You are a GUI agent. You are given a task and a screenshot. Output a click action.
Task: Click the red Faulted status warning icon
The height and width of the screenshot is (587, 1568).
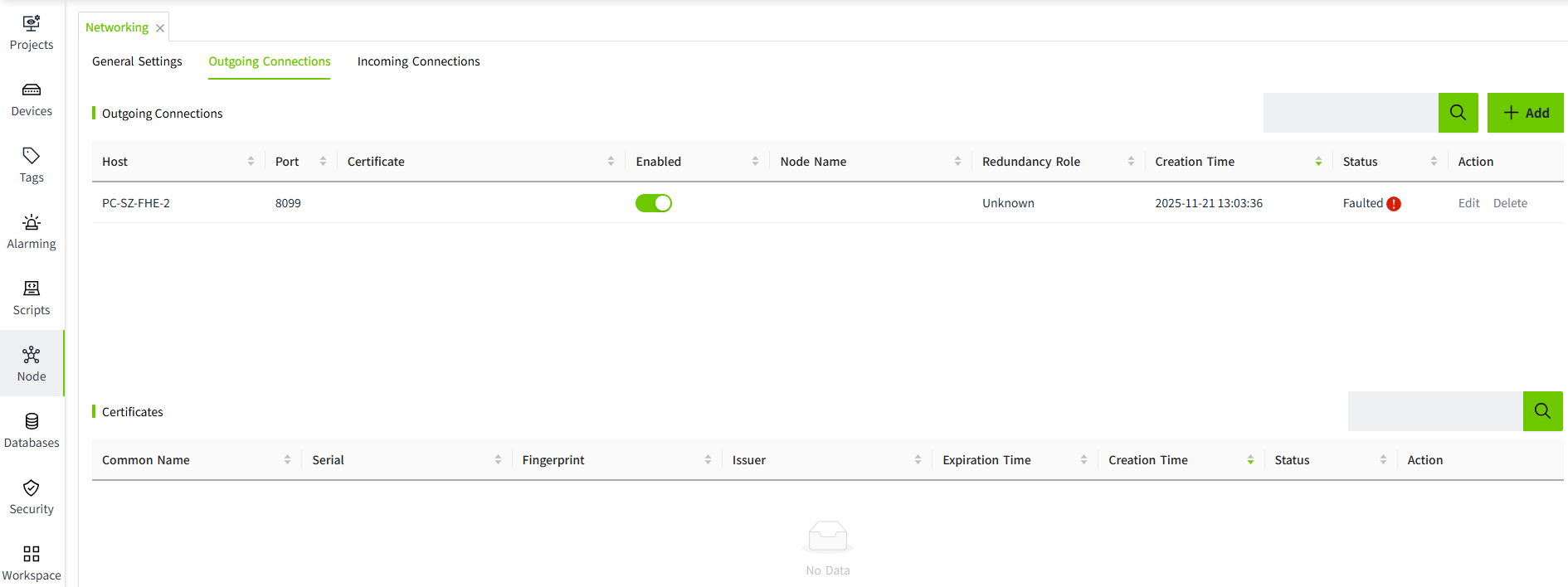click(1394, 204)
